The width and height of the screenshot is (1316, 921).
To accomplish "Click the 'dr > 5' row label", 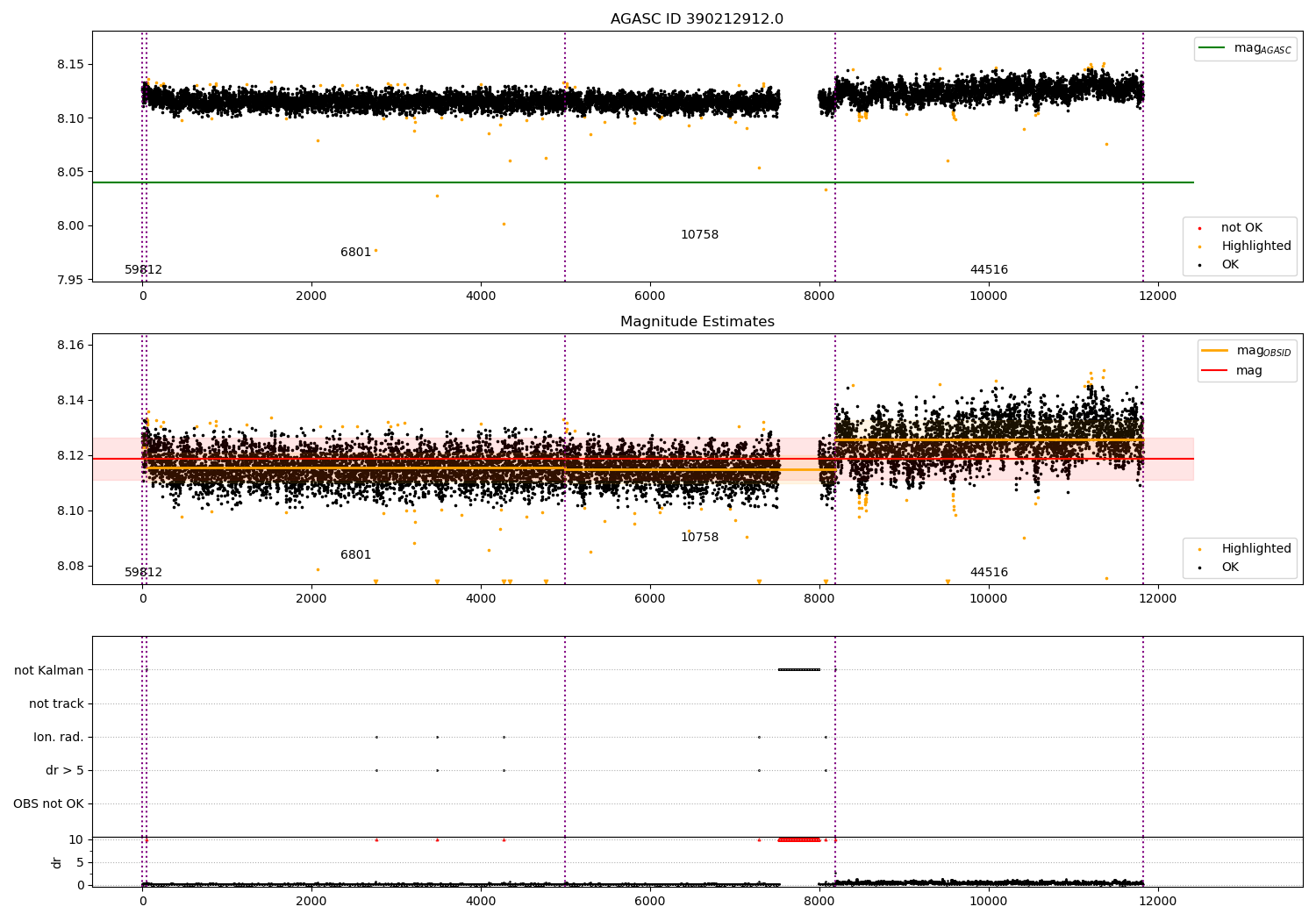I will [x=65, y=770].
